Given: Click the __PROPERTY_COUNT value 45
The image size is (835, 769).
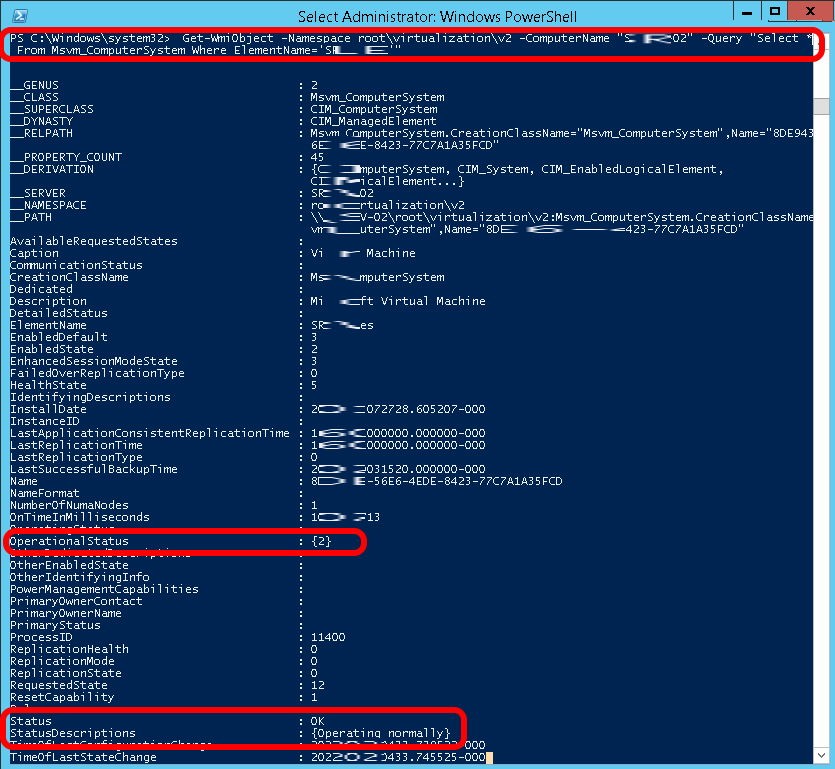Looking at the screenshot, I should [x=317, y=157].
